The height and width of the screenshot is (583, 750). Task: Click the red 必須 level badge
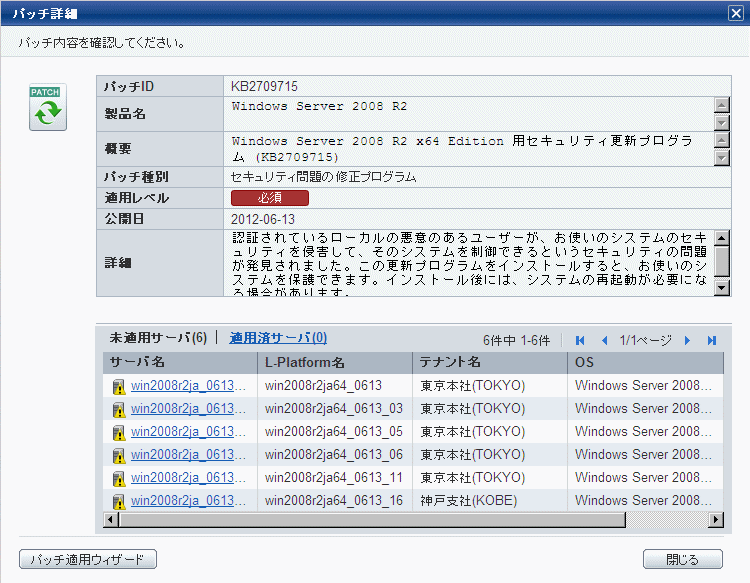click(x=270, y=198)
